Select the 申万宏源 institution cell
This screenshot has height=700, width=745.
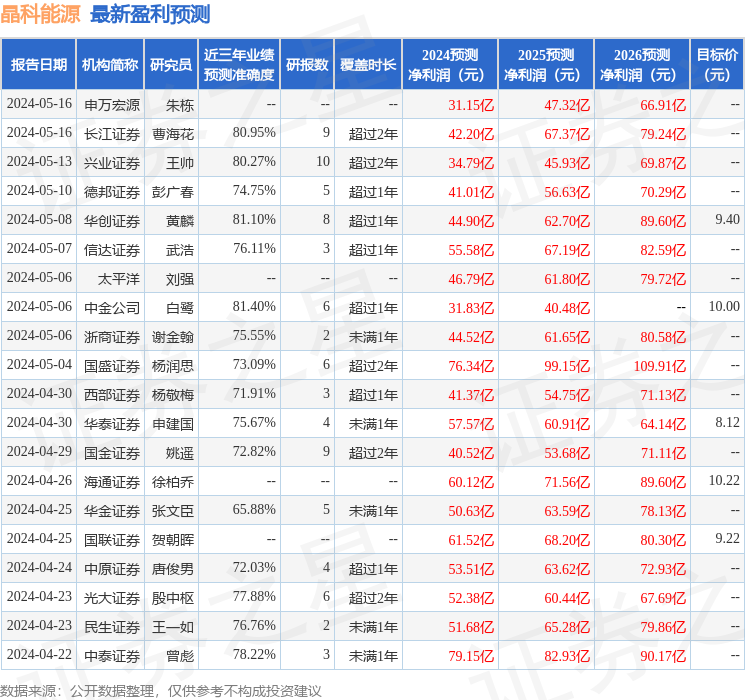coord(112,105)
